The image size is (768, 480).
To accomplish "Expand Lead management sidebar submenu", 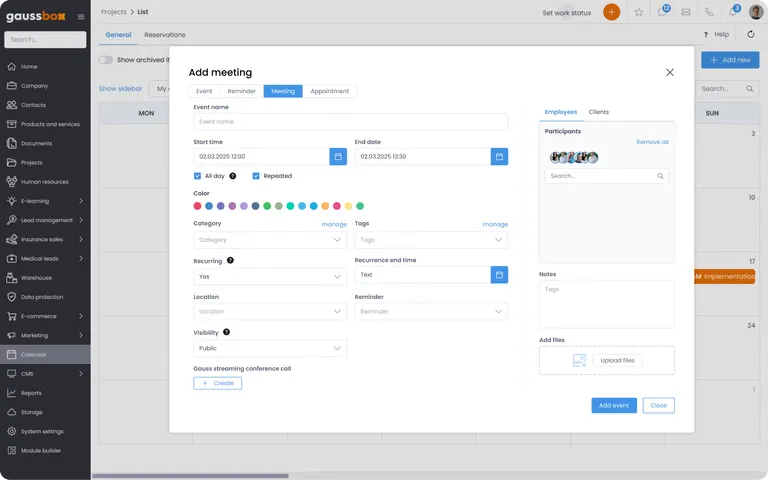I will click(81, 220).
